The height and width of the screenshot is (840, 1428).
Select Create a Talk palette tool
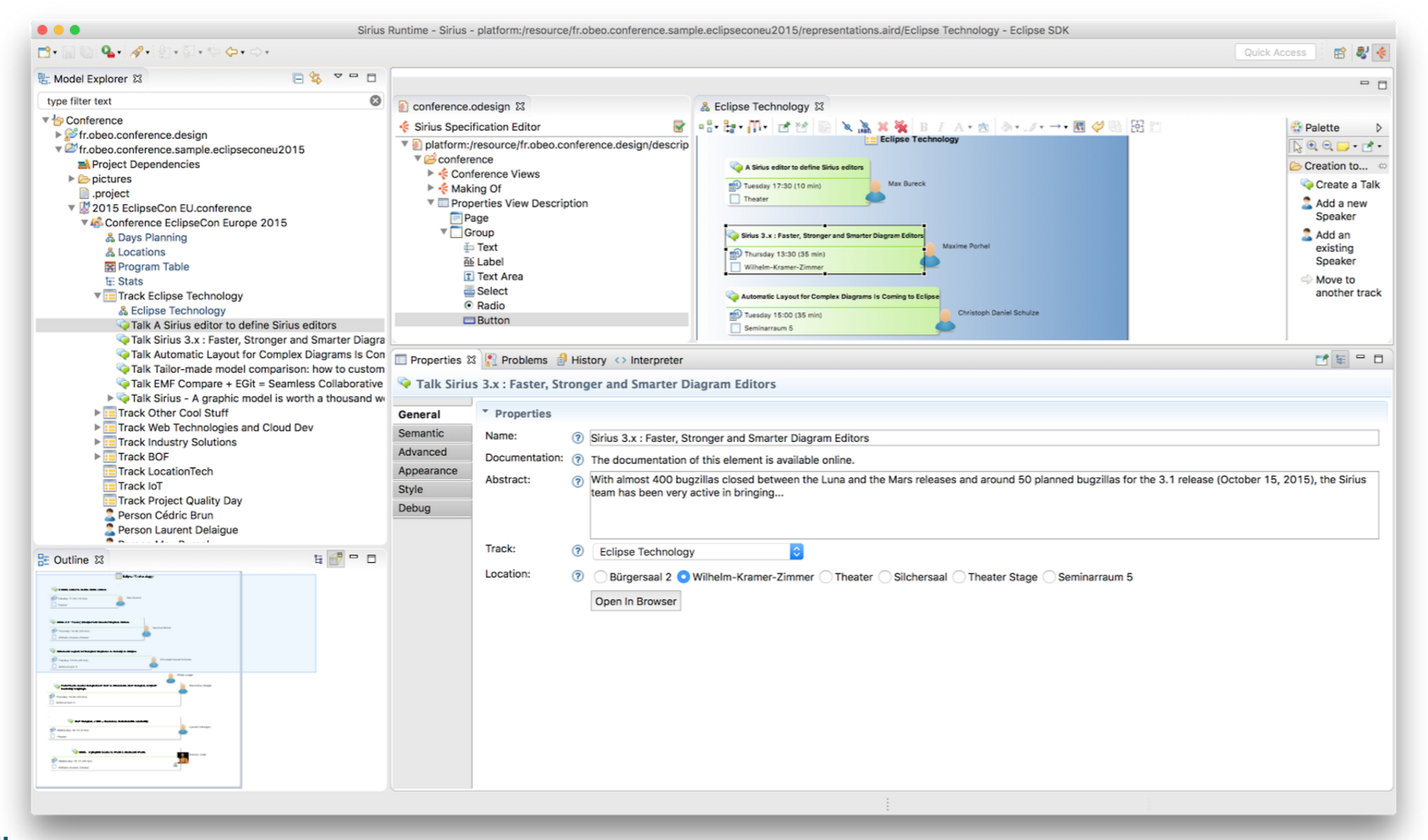[1341, 185]
